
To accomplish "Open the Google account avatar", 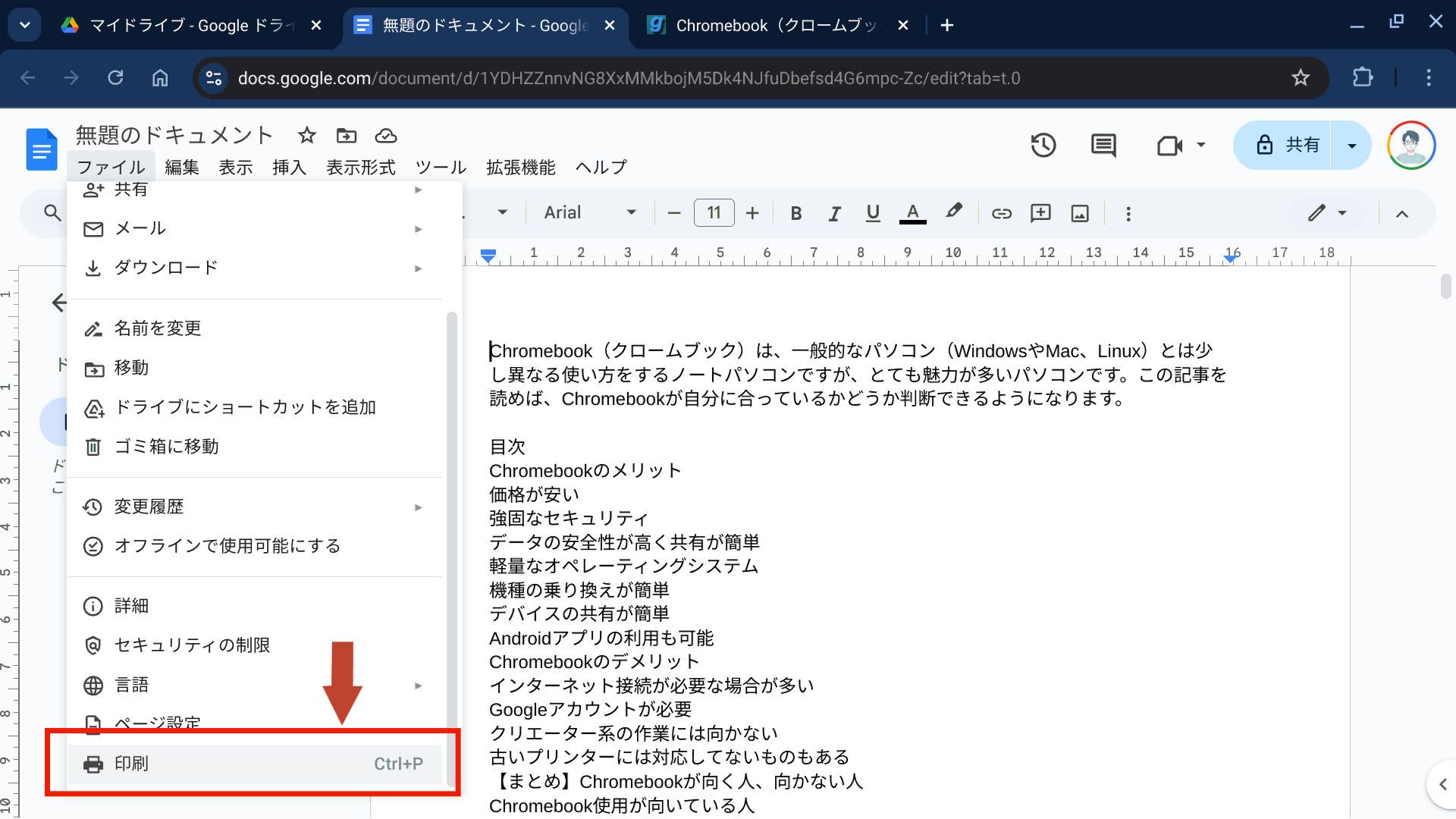I will pyautogui.click(x=1410, y=145).
